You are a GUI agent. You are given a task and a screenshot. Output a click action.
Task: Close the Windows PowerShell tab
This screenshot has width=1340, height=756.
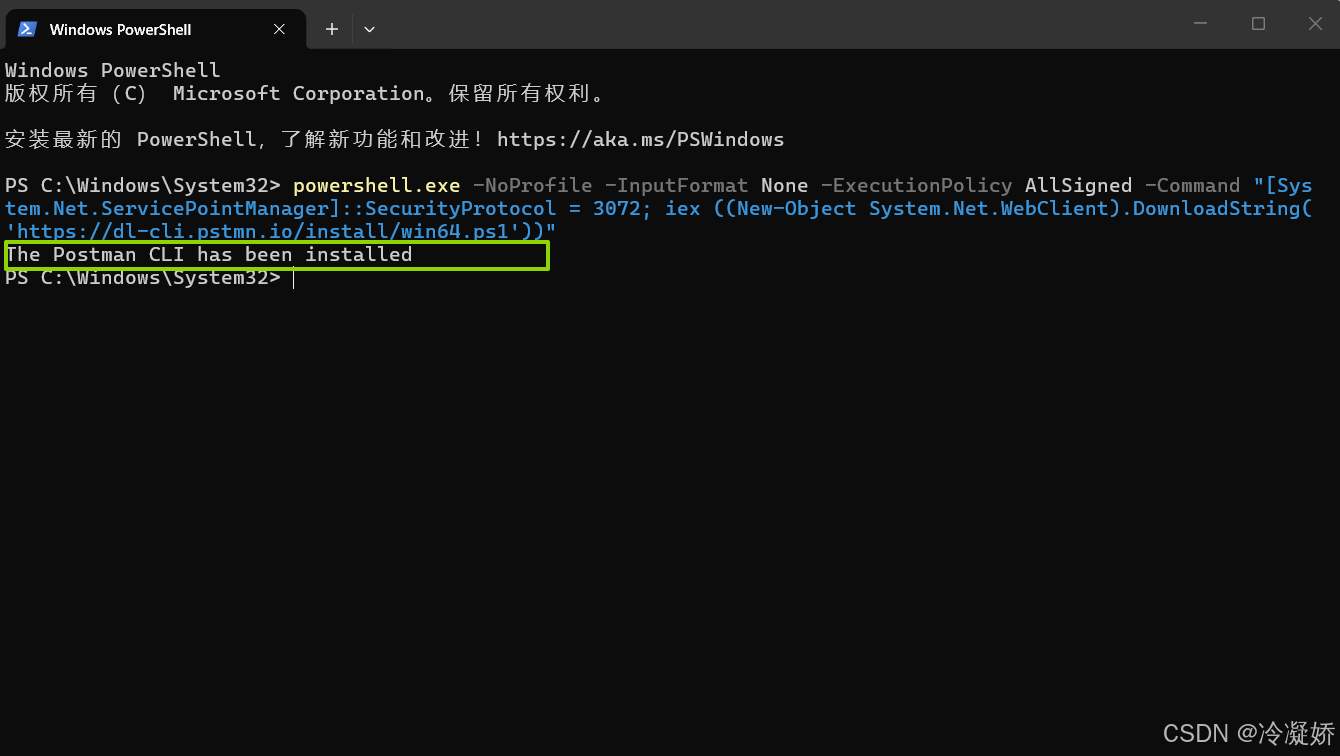tap(279, 29)
